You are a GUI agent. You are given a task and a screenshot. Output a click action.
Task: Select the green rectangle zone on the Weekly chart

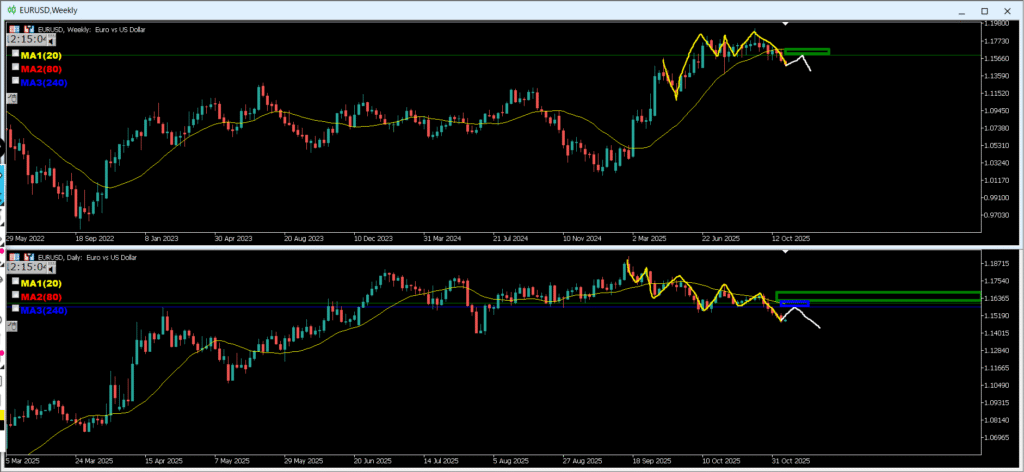(x=806, y=51)
